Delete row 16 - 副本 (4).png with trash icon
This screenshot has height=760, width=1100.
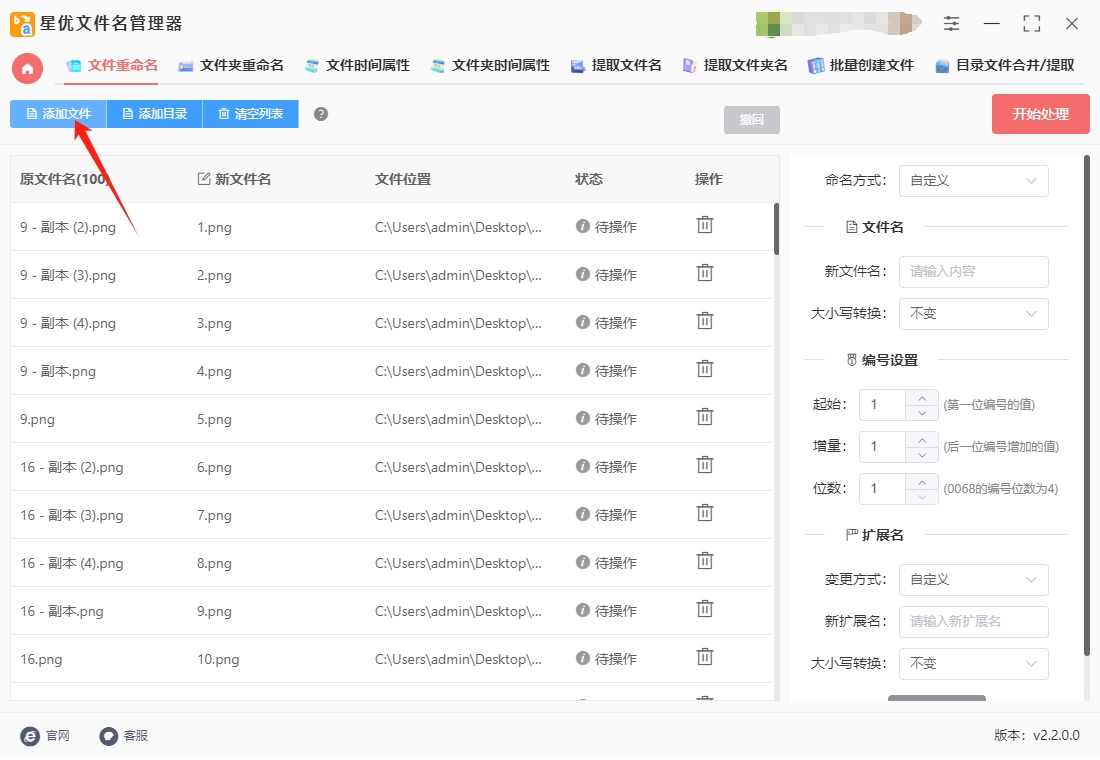click(x=704, y=561)
